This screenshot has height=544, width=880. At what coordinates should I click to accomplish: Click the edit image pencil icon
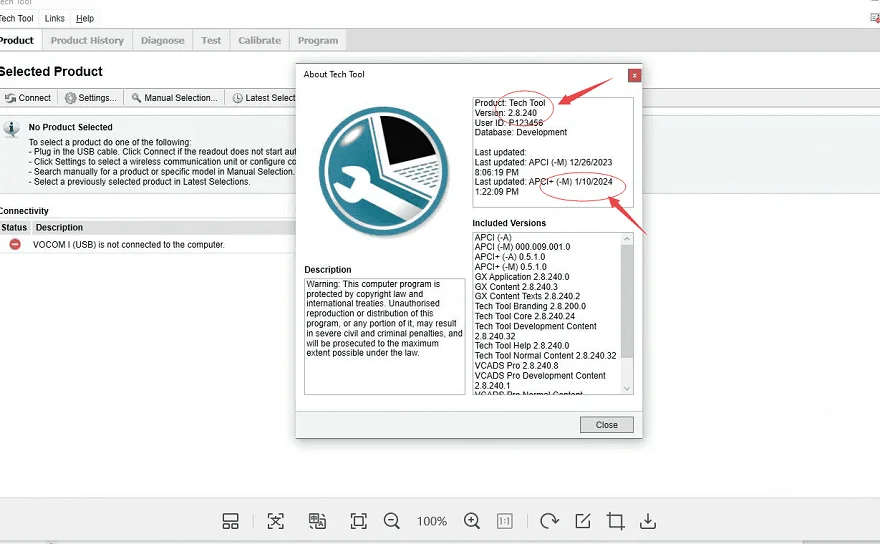[583, 522]
